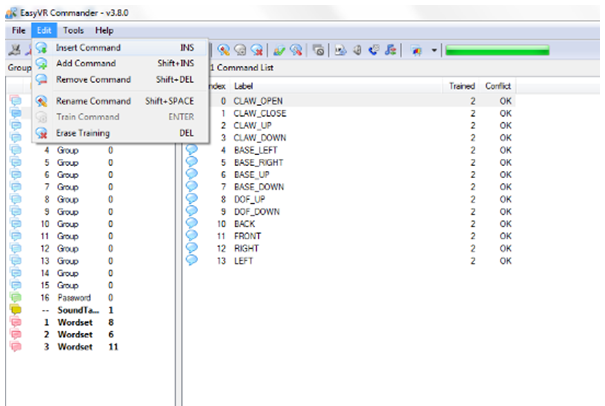Click the green progress bar in the toolbar
The image size is (605, 406).
497,50
